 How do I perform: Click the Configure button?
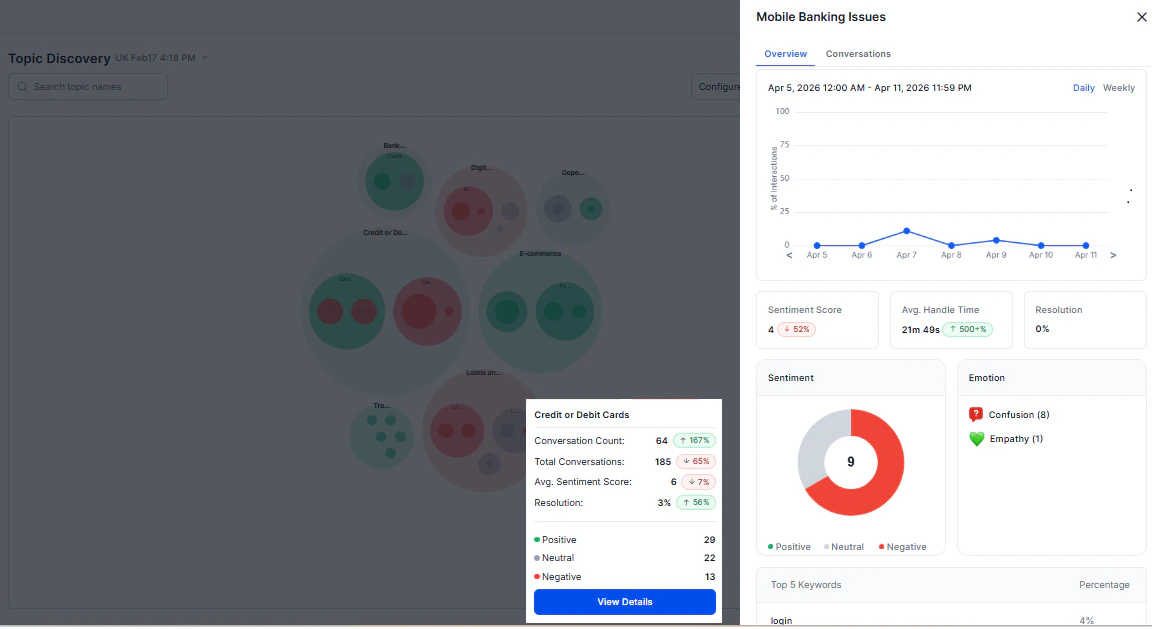coord(720,87)
